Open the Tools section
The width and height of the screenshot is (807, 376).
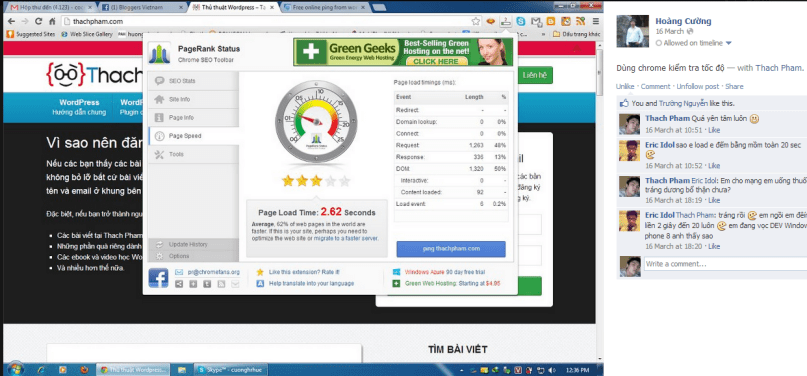pos(194,154)
